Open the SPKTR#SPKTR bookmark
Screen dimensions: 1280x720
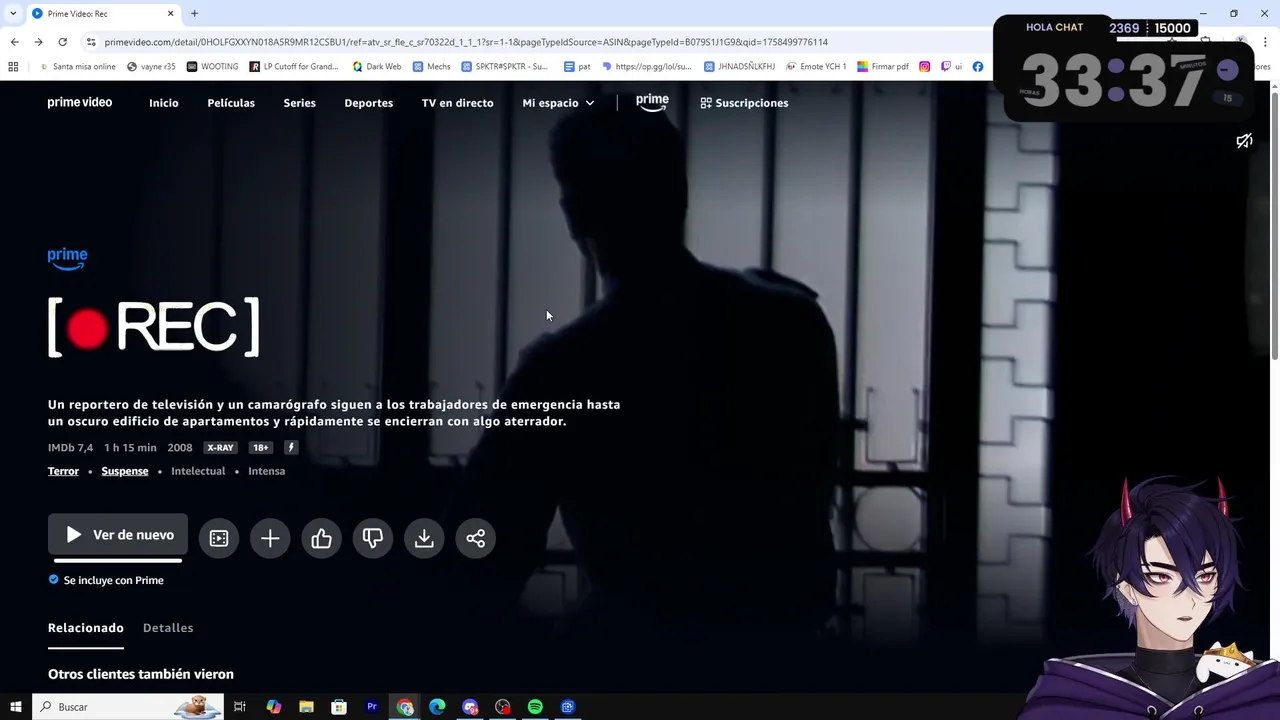pyautogui.click(x=505, y=67)
